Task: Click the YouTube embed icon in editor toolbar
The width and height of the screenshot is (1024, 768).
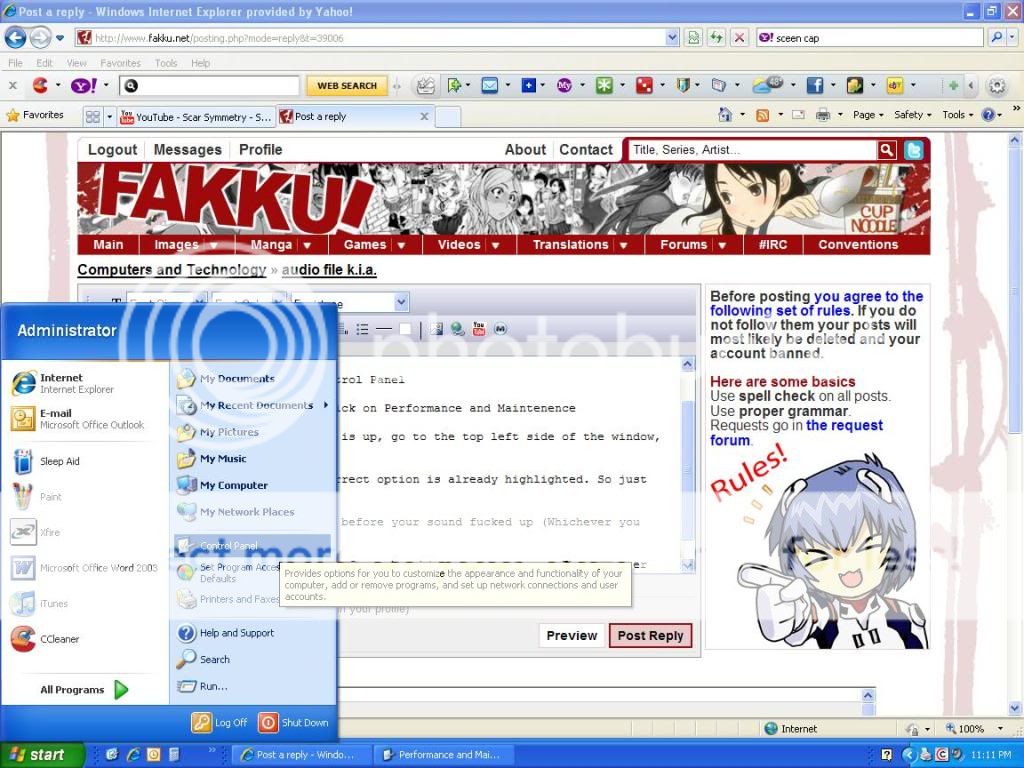Action: pyautogui.click(x=479, y=329)
